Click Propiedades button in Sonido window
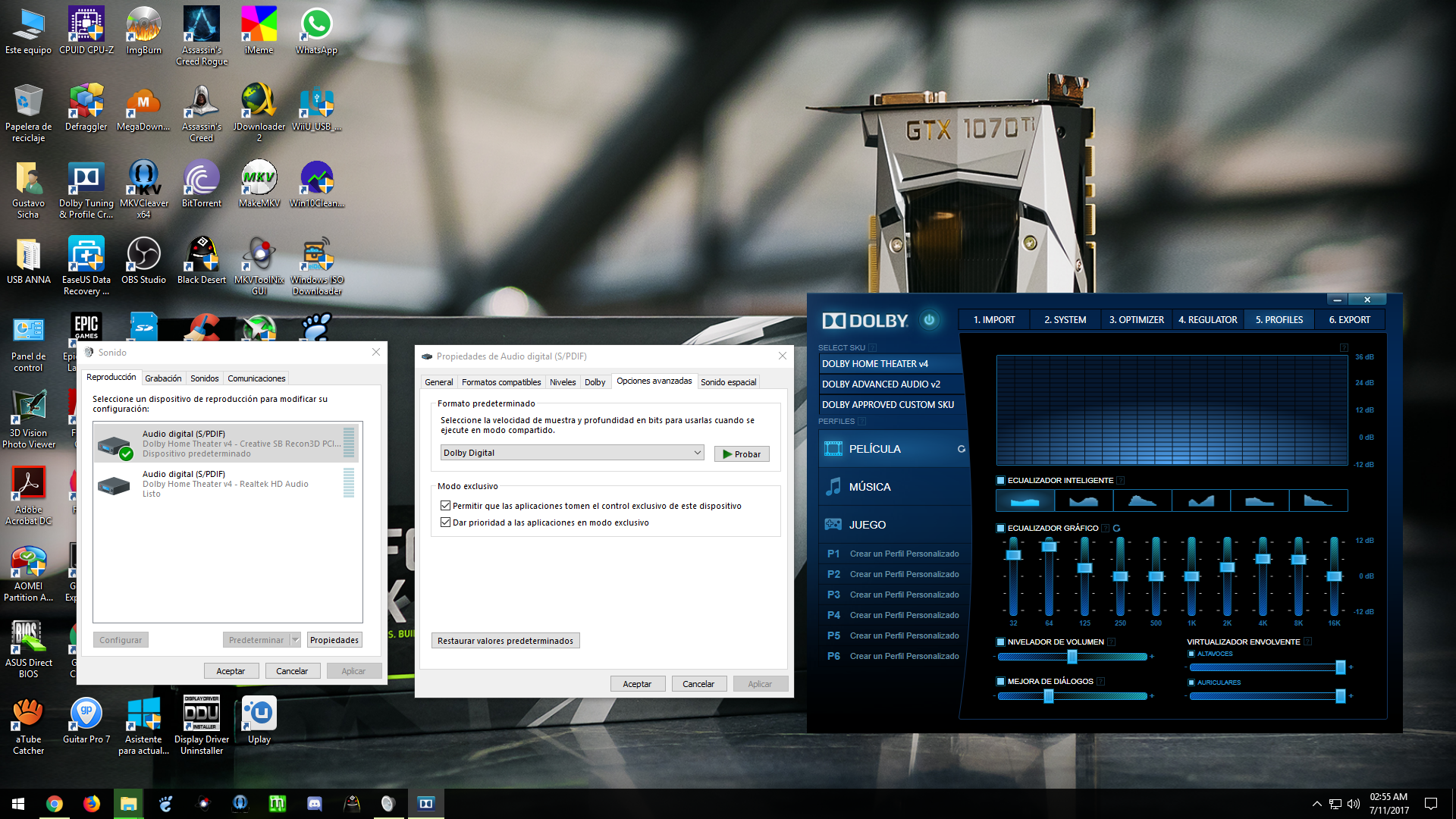Viewport: 1456px width, 819px height. coord(334,639)
